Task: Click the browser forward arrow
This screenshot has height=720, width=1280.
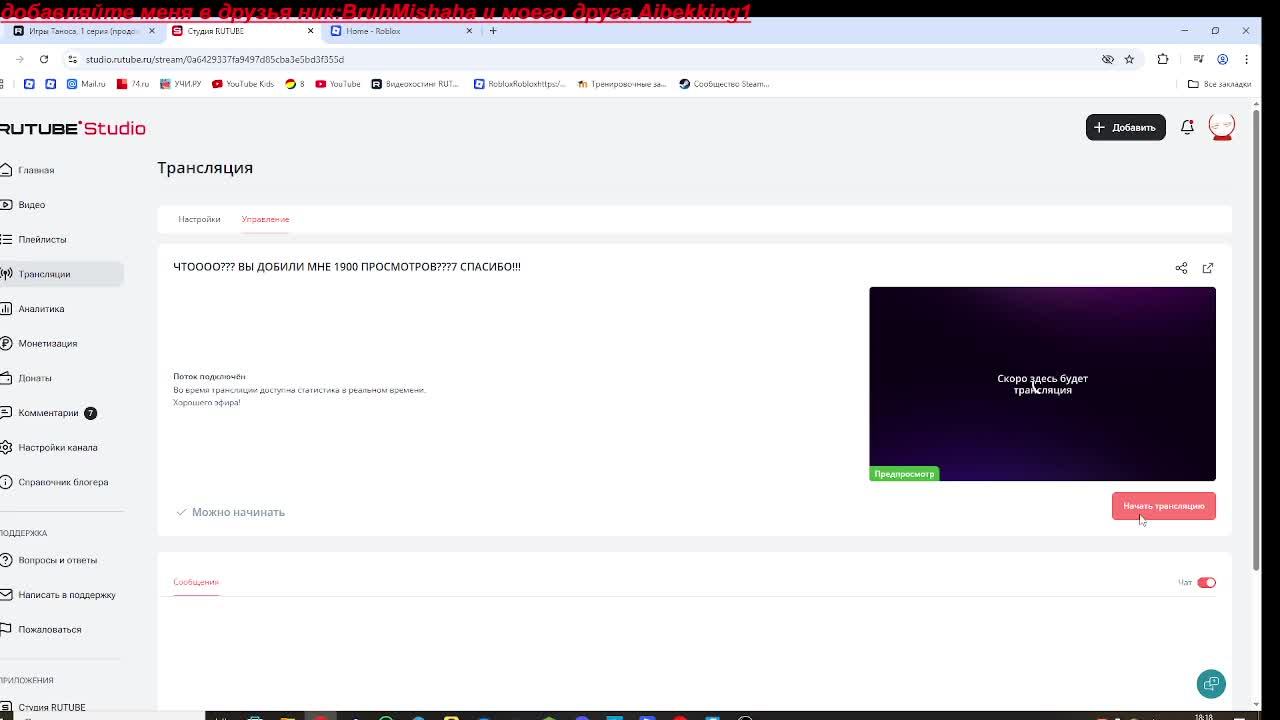Action: point(19,59)
